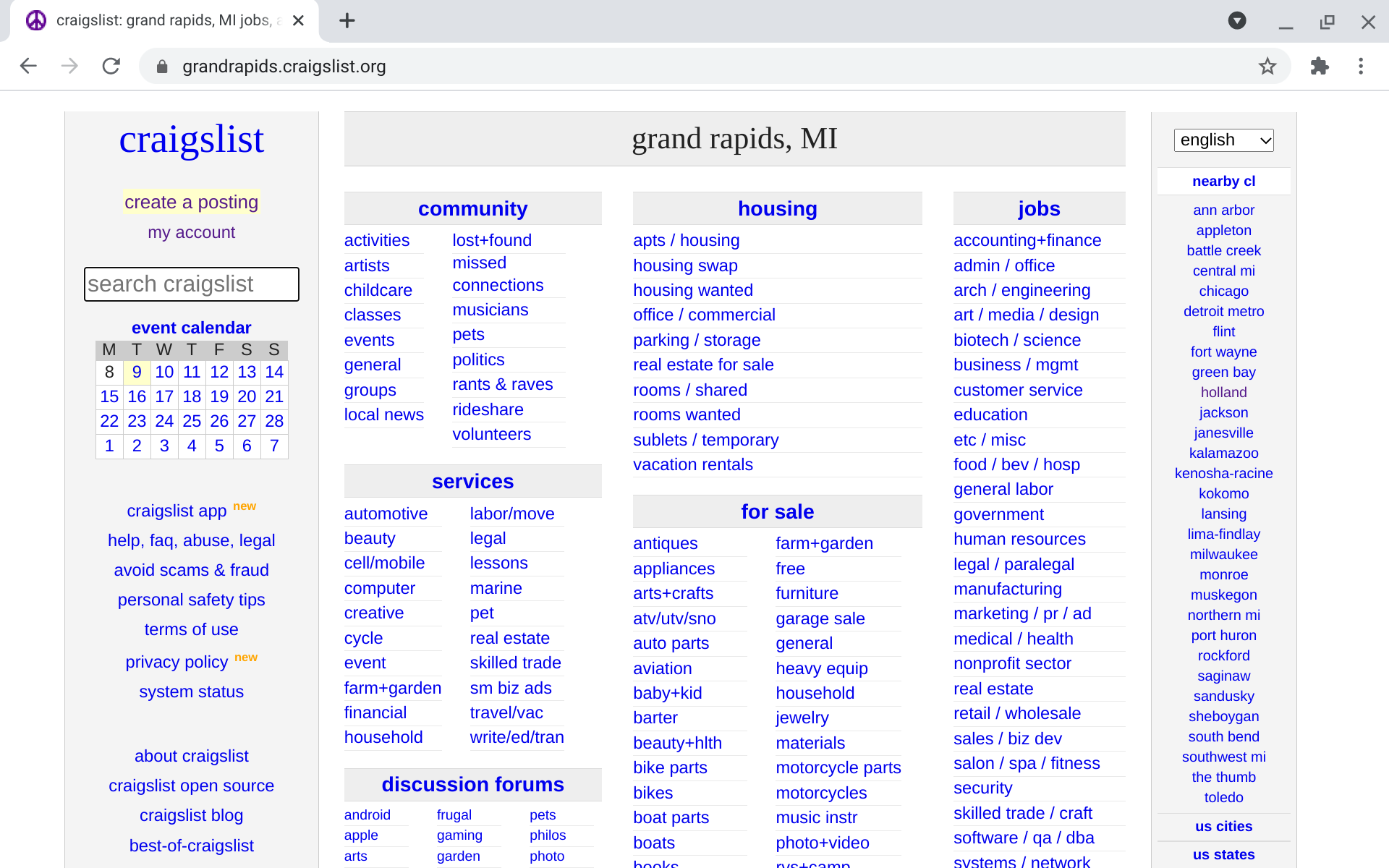
Task: Open about craigslist
Action: (191, 756)
